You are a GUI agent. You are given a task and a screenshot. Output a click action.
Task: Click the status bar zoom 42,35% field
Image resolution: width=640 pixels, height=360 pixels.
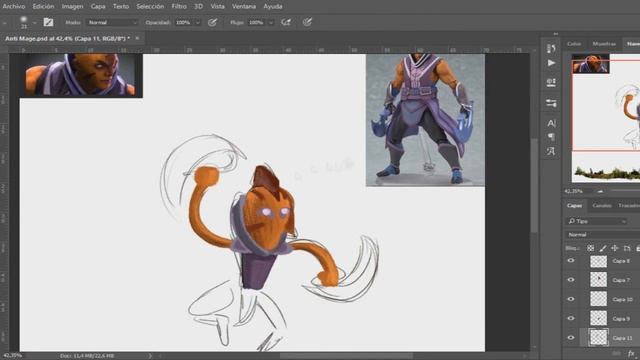coord(12,356)
